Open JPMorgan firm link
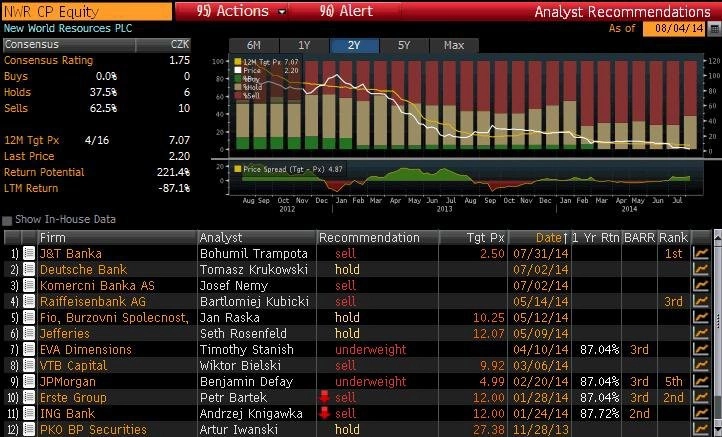The image size is (722, 437). pos(68,382)
